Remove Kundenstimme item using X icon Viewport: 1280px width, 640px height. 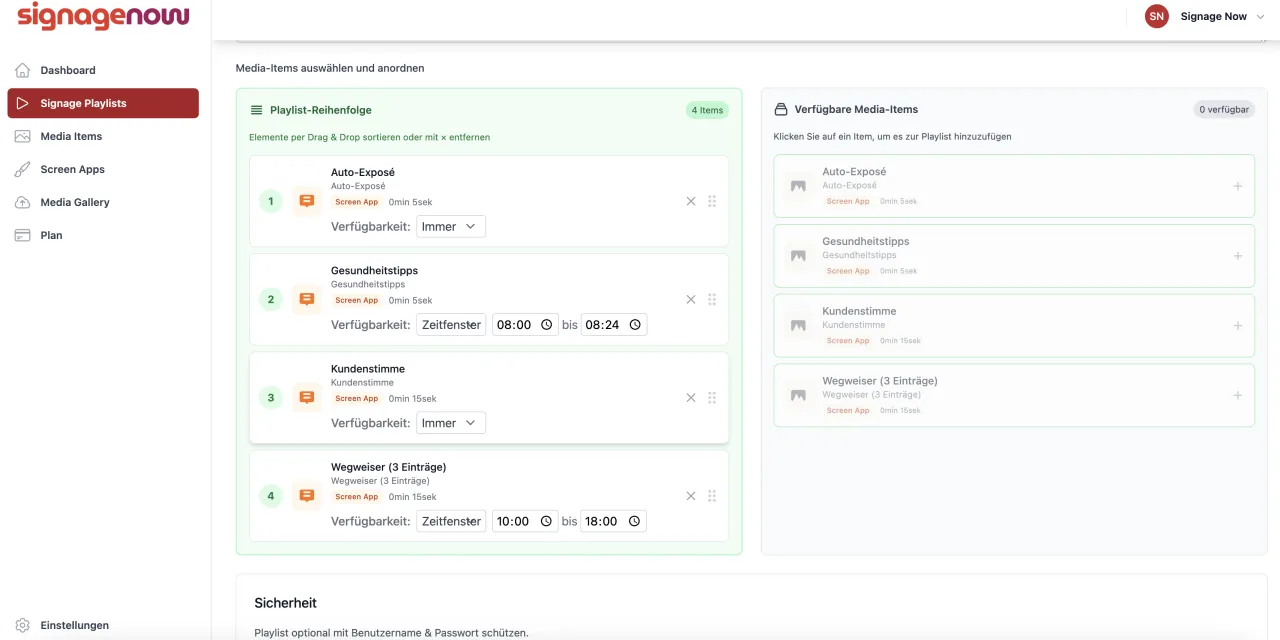[x=691, y=397]
